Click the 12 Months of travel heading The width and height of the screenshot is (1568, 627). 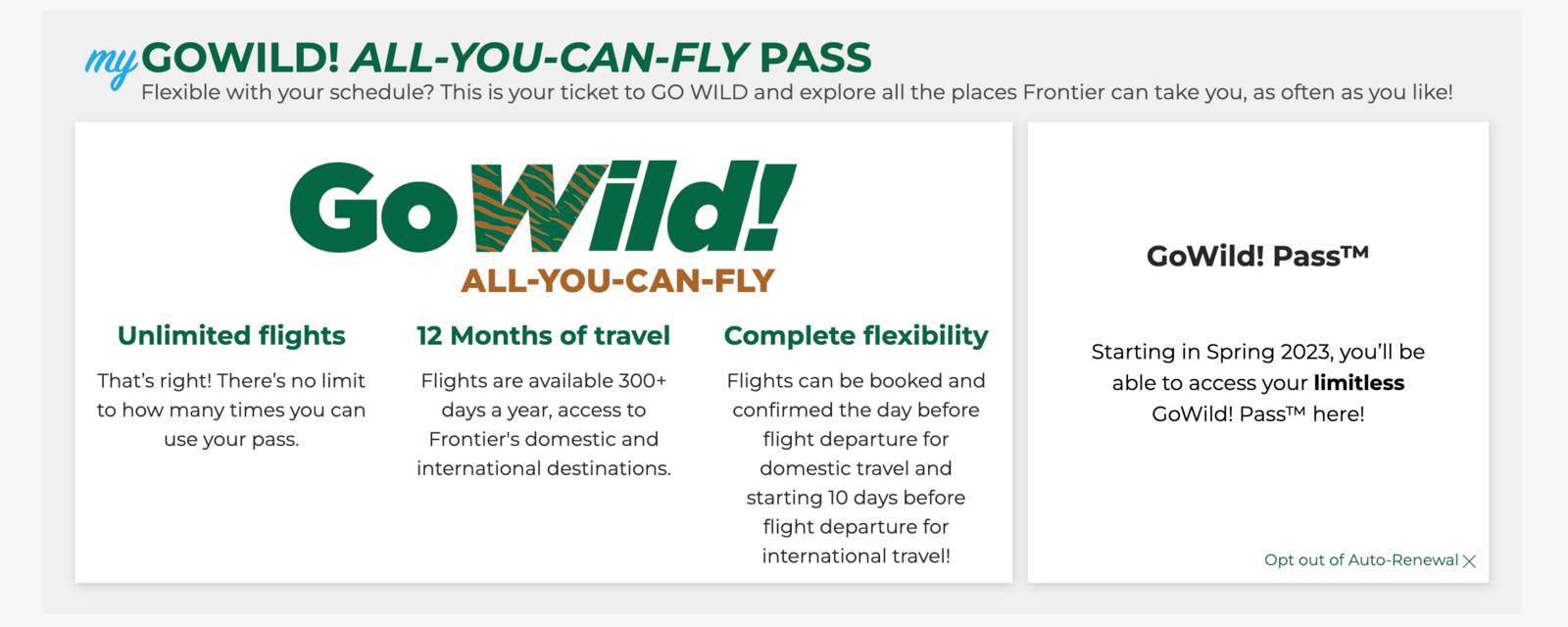click(543, 336)
